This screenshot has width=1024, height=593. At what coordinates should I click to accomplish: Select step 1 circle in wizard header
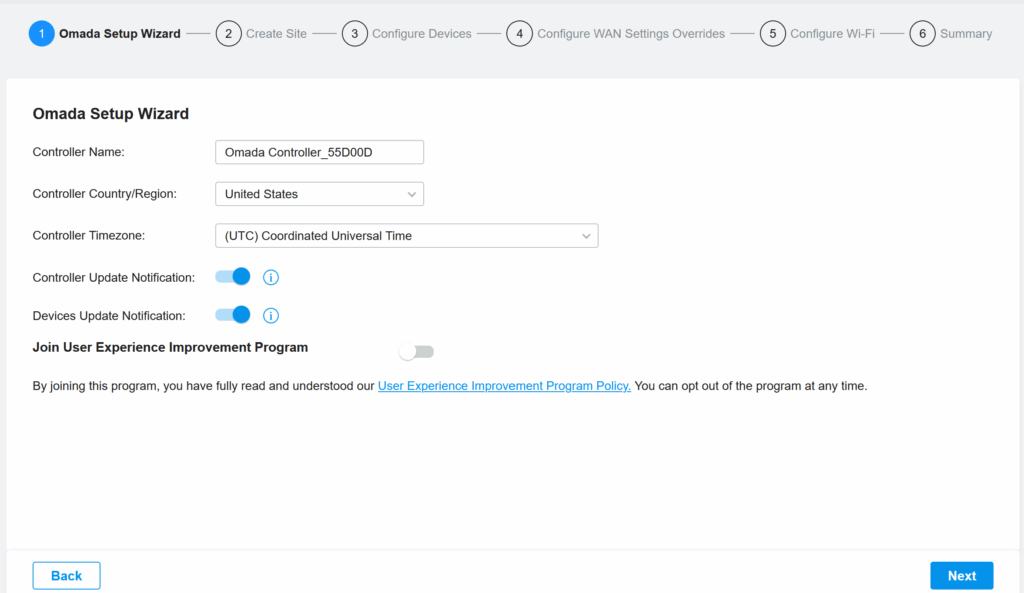pyautogui.click(x=41, y=33)
